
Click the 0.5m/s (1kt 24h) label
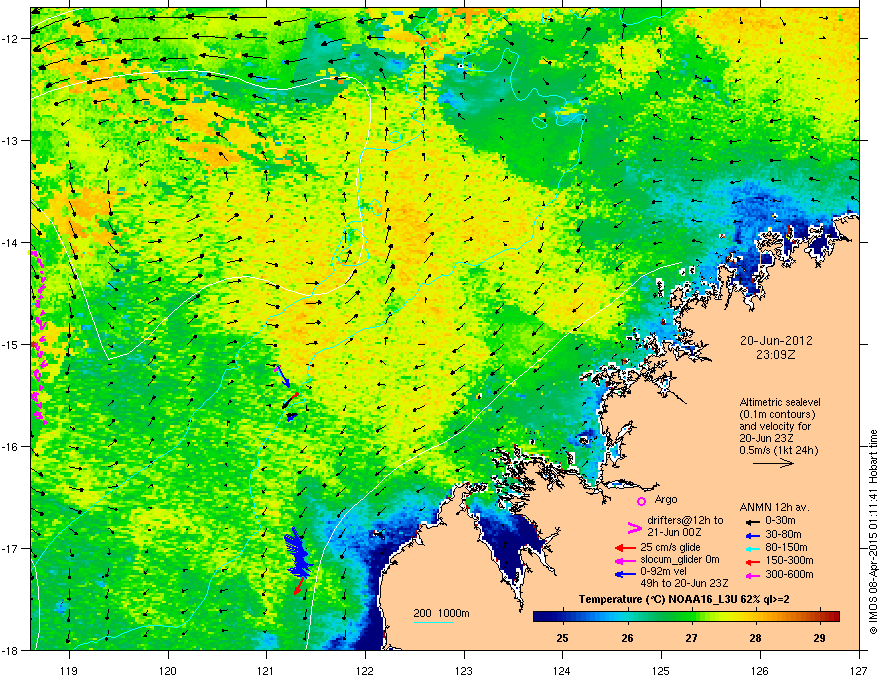coord(778,450)
